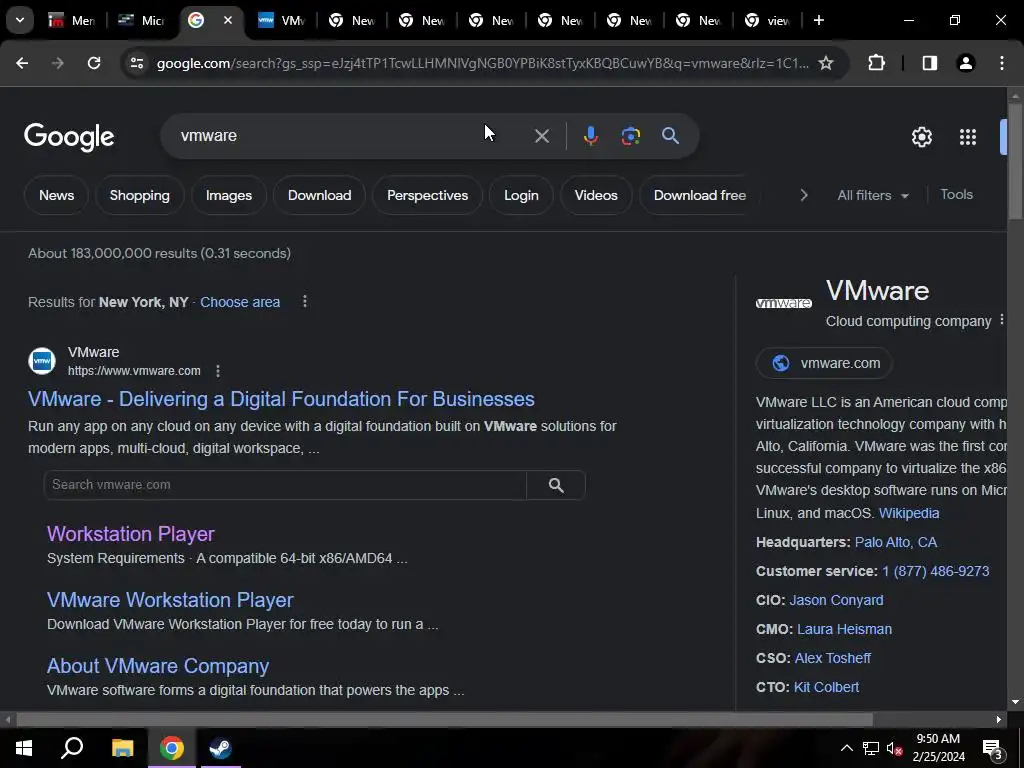Search by image with Google Lens icon

(x=630, y=136)
